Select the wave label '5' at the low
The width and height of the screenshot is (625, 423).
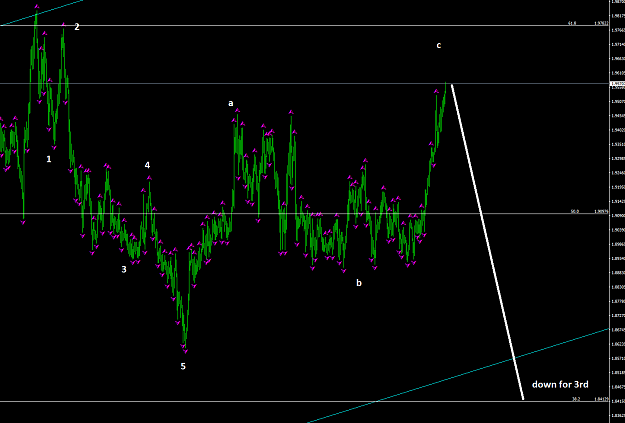click(183, 366)
